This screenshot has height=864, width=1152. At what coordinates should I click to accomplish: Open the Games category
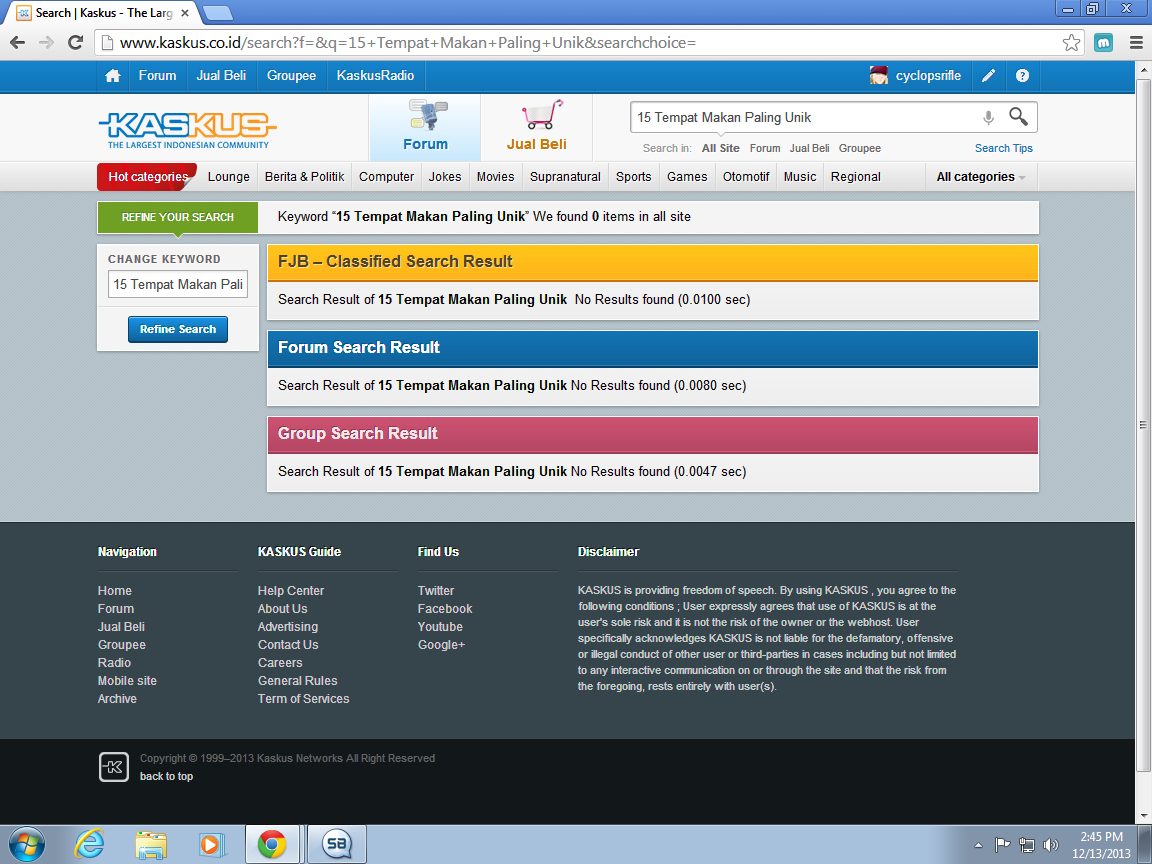coord(687,177)
